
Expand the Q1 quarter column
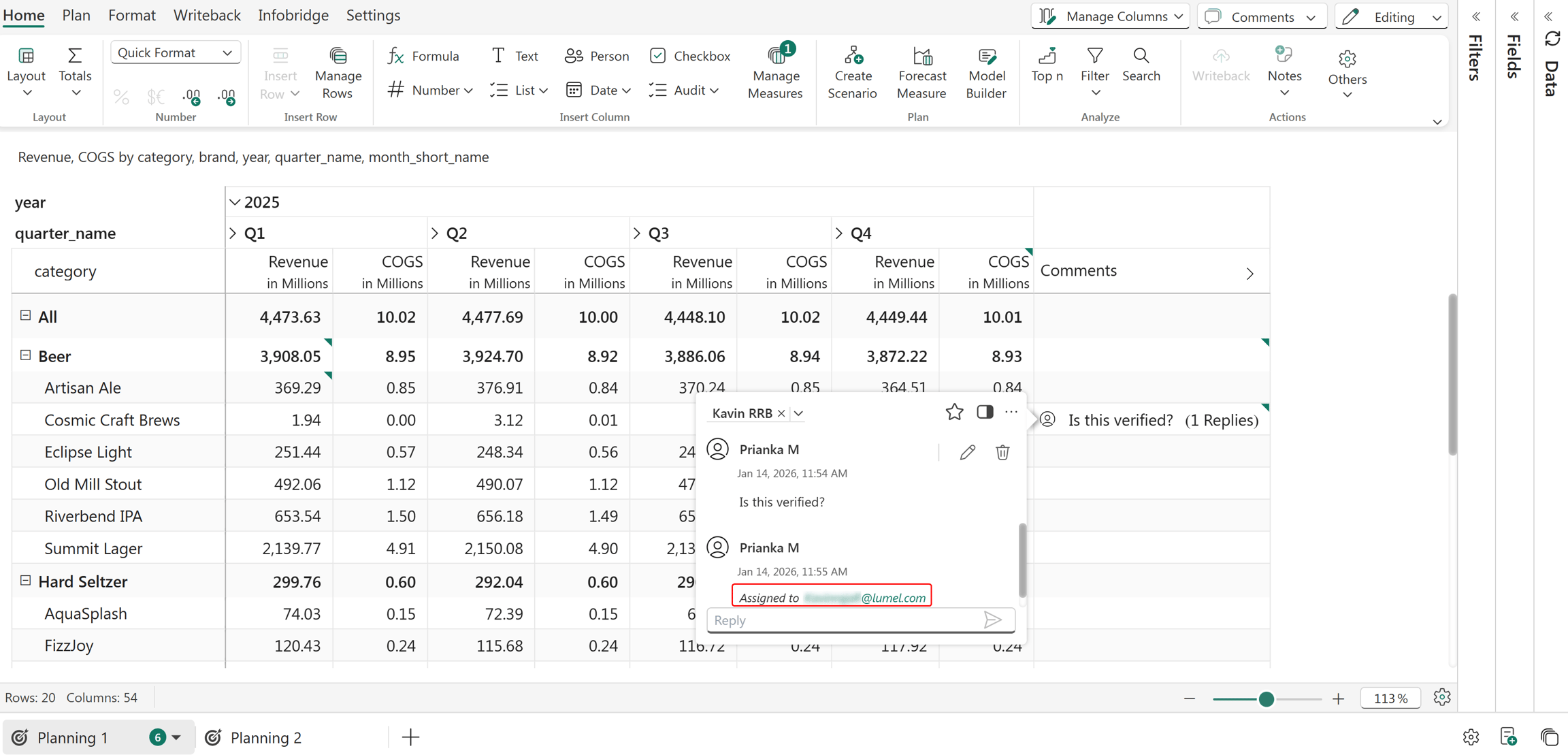click(x=233, y=234)
